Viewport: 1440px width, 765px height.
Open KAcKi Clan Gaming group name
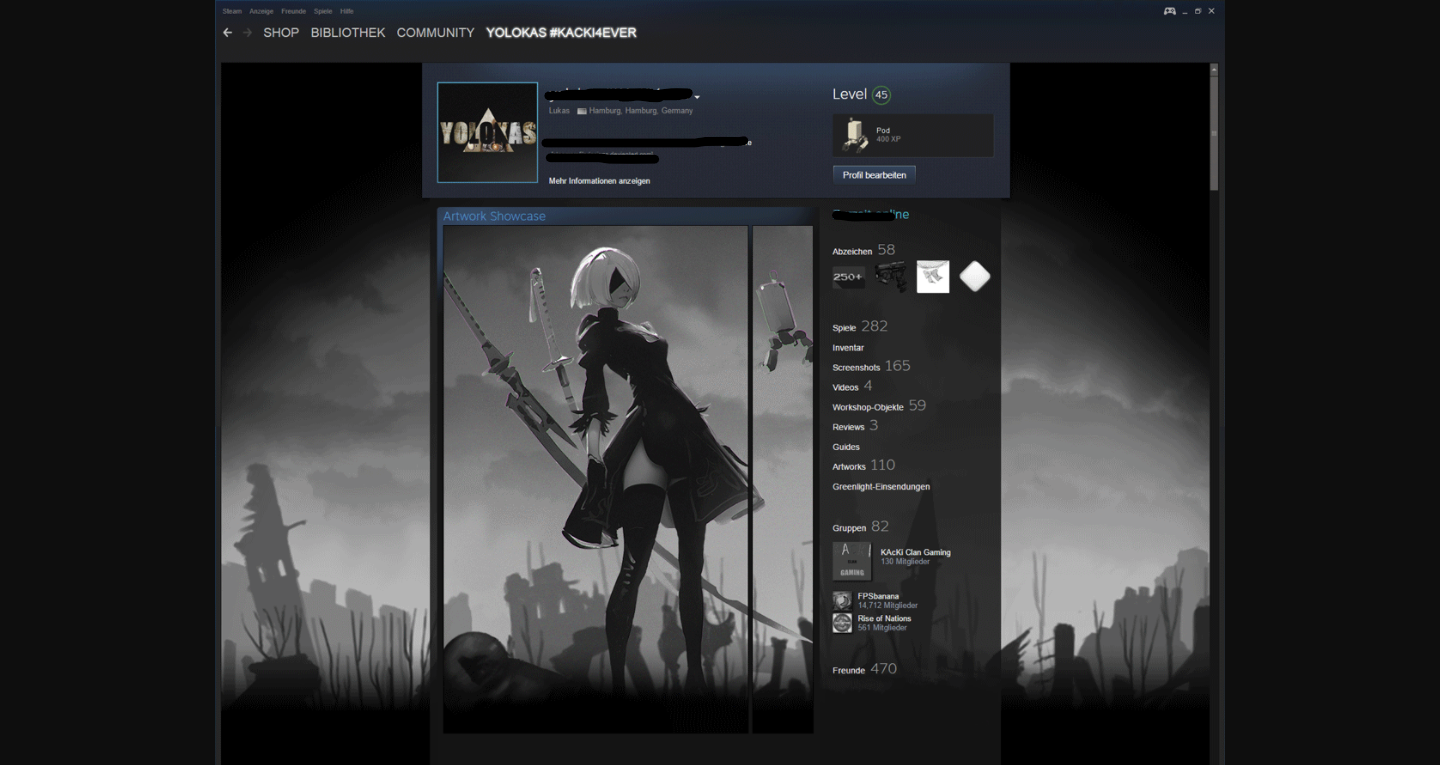[916, 552]
